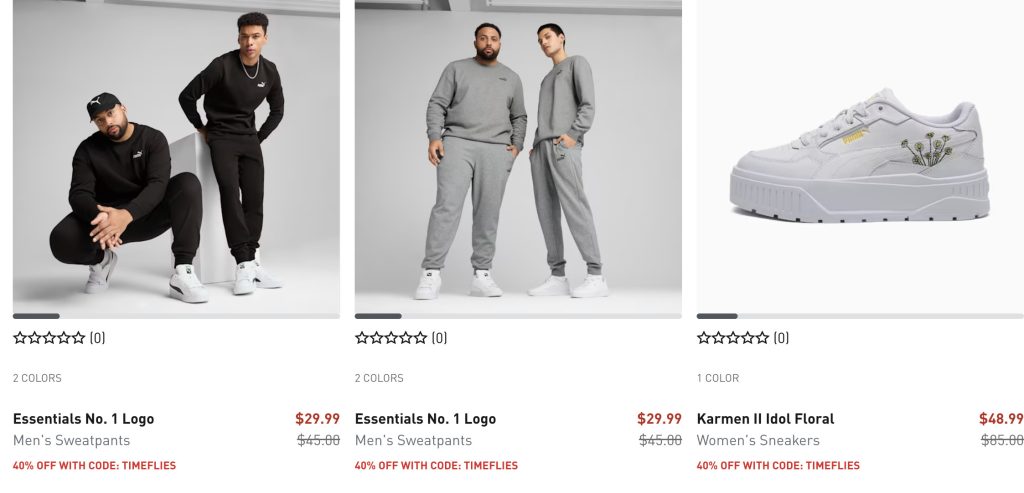Click the star rating under the gray sweatpants
This screenshot has width=1024, height=493.
[x=391, y=338]
